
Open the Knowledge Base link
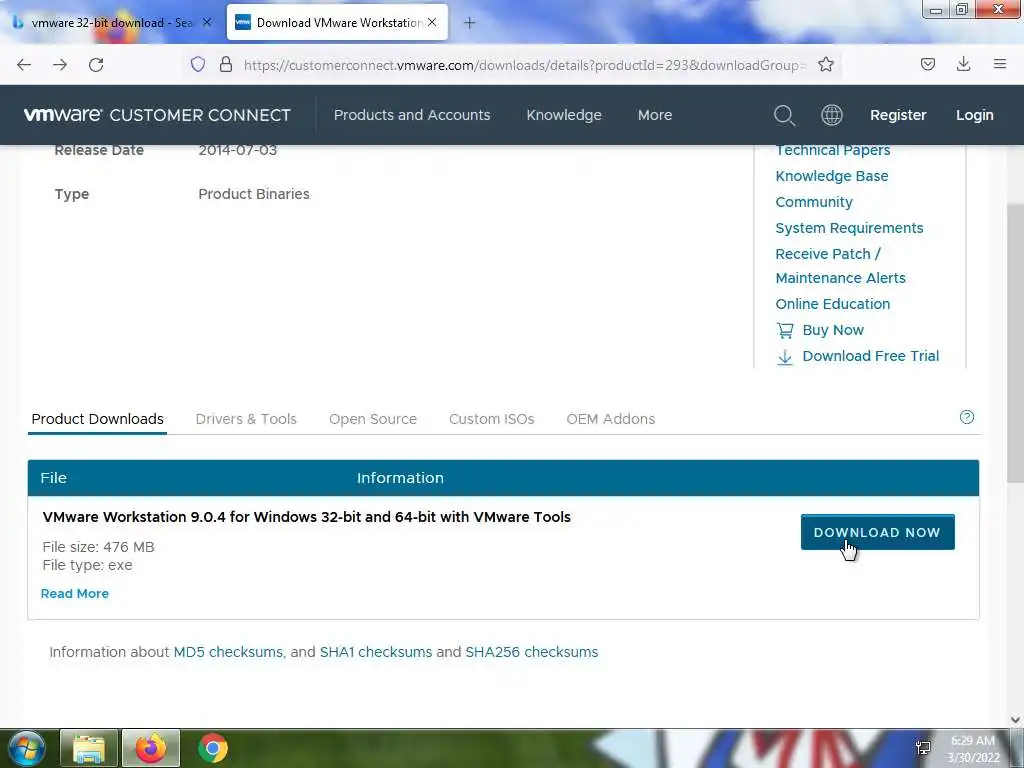832,176
